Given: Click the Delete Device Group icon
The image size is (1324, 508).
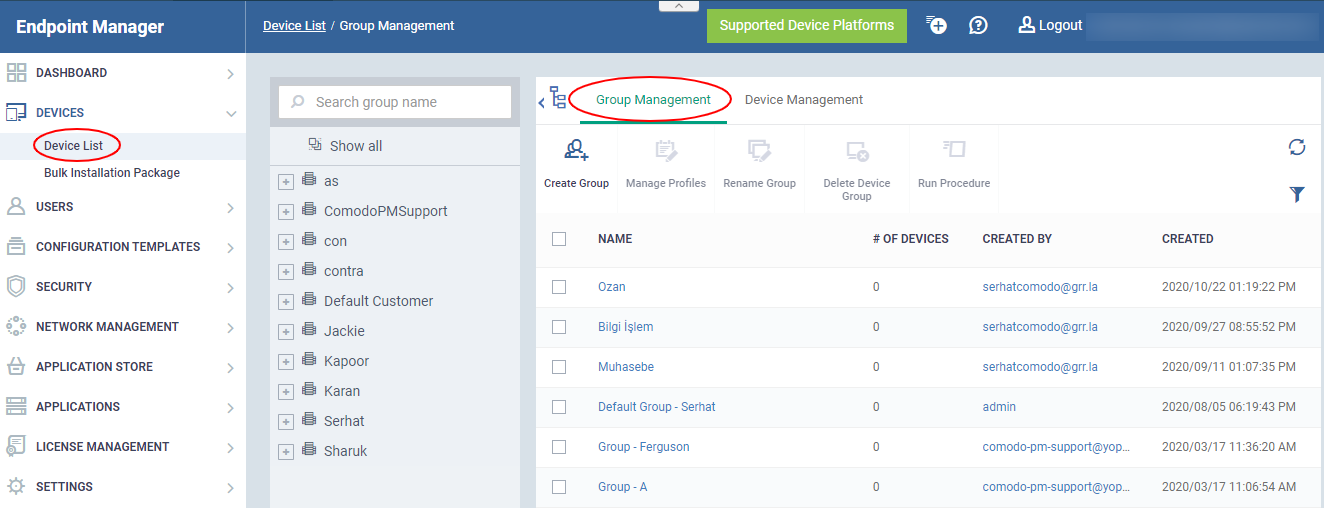Looking at the screenshot, I should [x=857, y=151].
